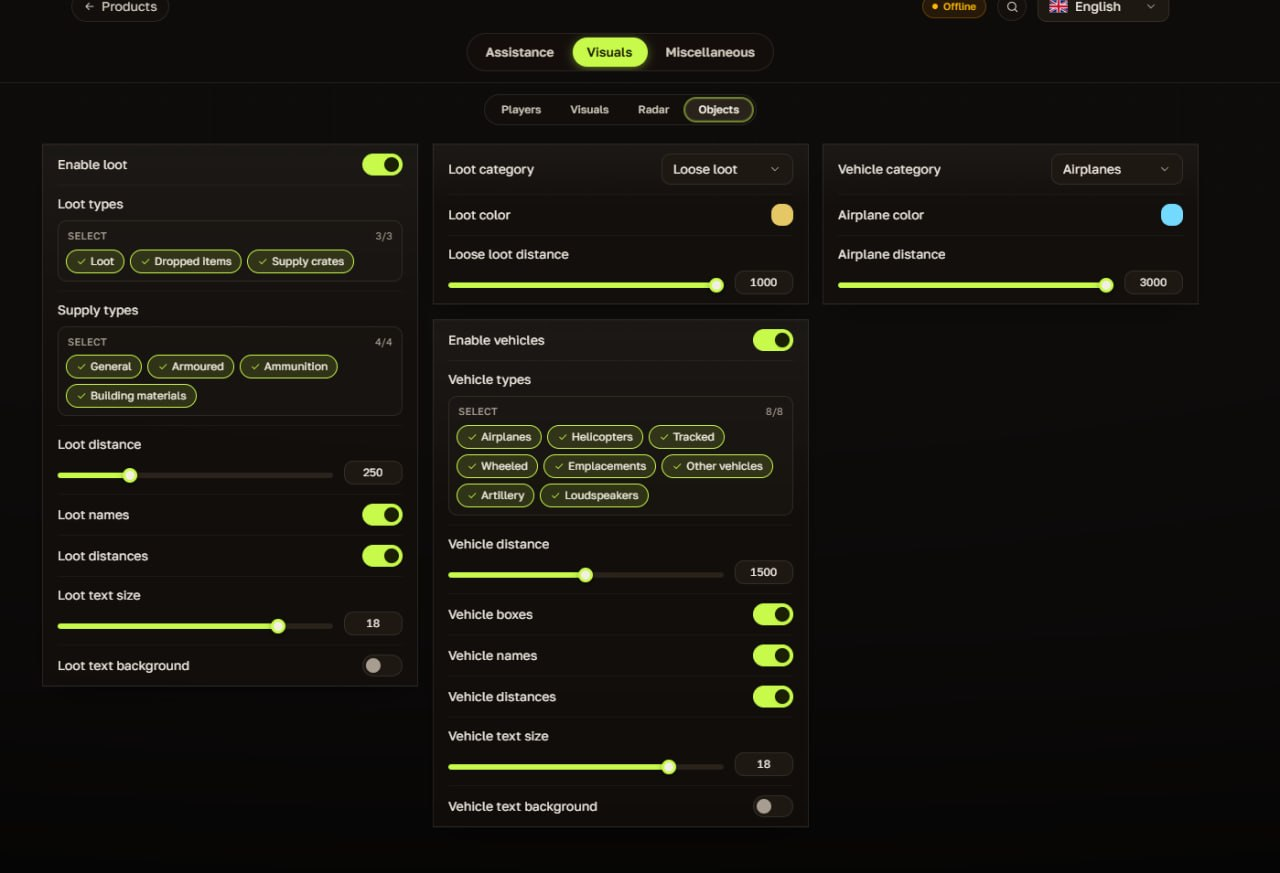Select the Objects sub-tab

coord(719,110)
